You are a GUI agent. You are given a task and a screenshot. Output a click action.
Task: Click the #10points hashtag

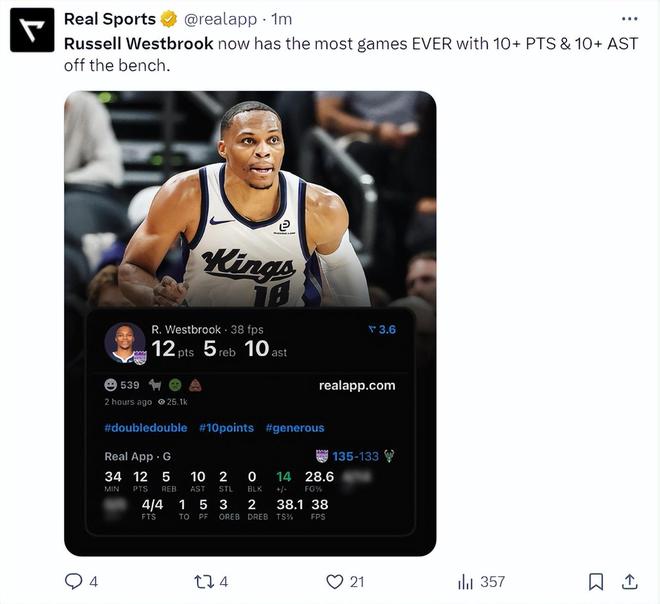coord(226,428)
